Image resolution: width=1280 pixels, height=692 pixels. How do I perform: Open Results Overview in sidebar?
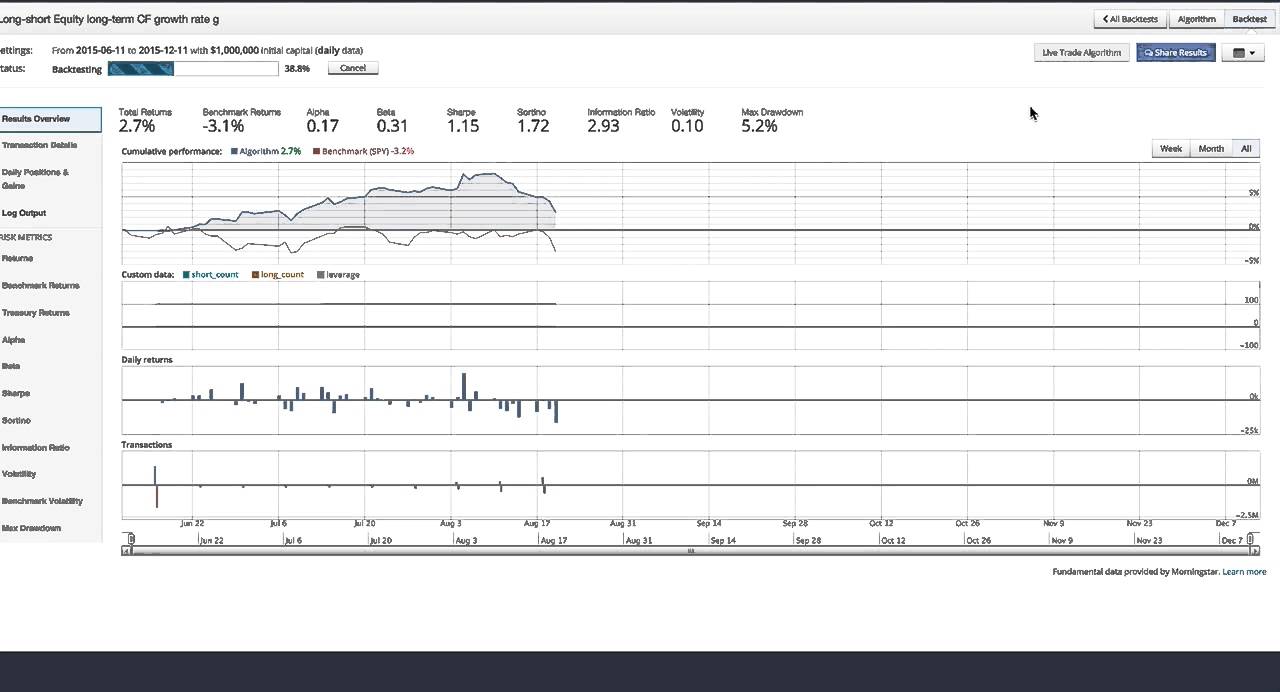tap(50, 119)
